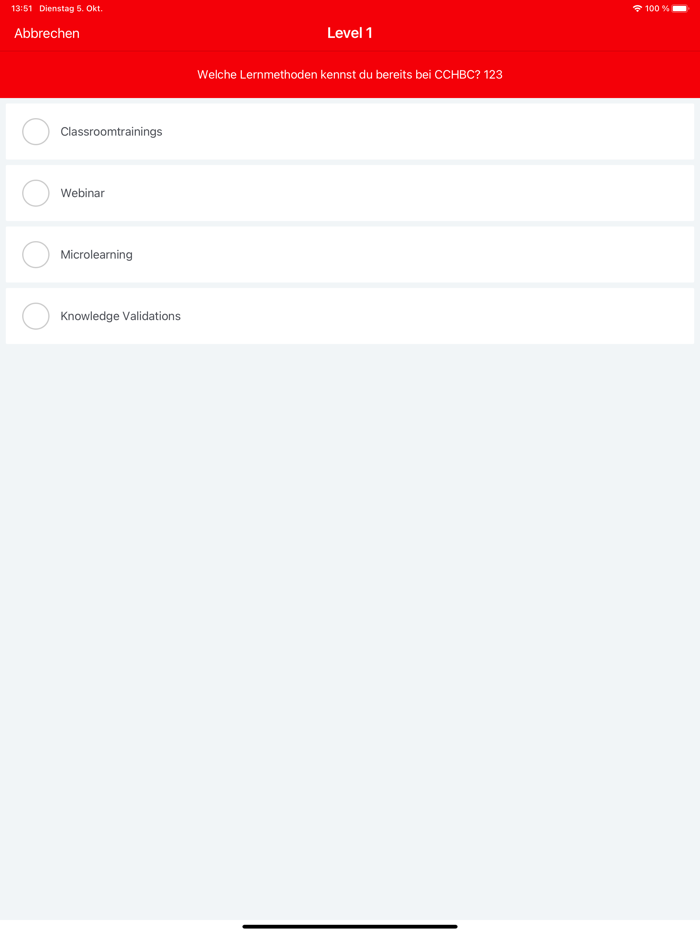Select the Classroomtrainings radio circle
Image resolution: width=700 pixels, height=934 pixels.
(x=36, y=132)
